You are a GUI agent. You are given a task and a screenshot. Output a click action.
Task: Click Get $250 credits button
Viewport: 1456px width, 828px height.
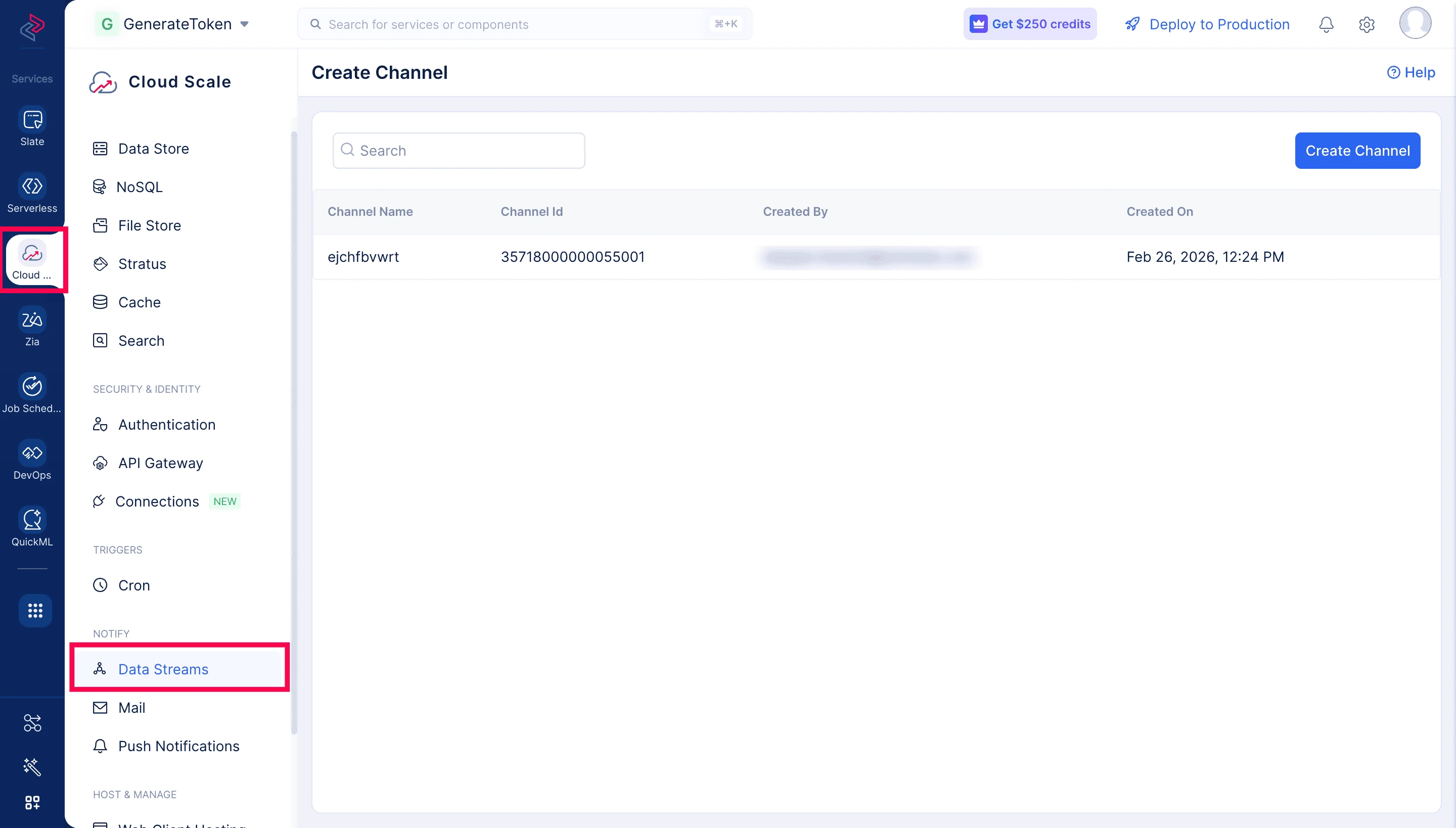coord(1029,24)
